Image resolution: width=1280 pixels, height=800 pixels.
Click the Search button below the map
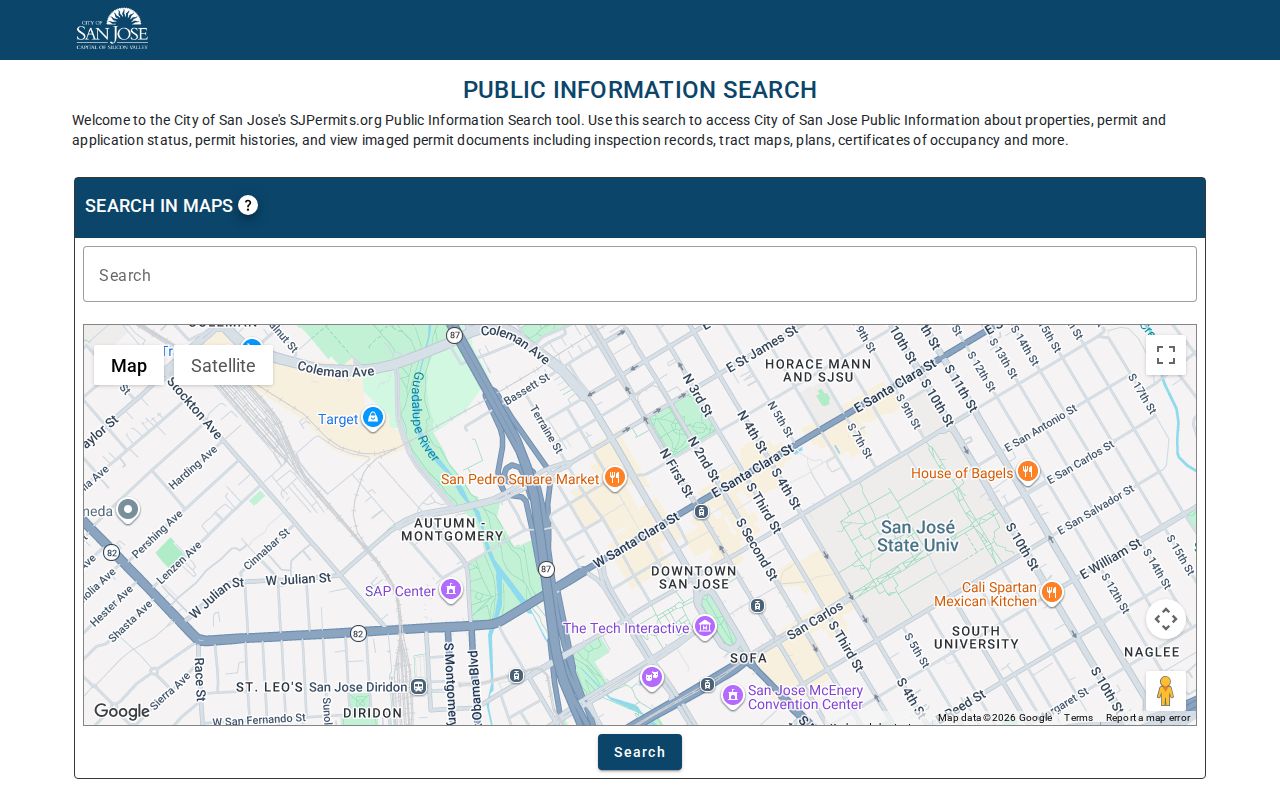point(640,752)
